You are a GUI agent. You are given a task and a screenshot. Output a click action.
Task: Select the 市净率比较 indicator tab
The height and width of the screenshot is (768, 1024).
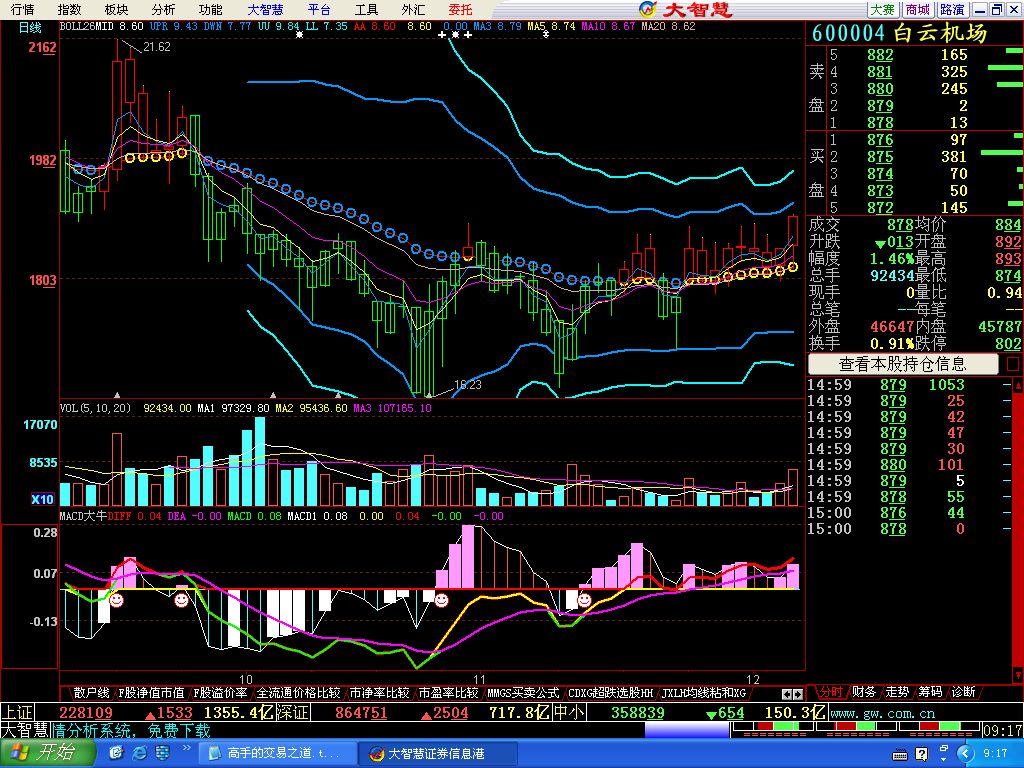(x=379, y=693)
